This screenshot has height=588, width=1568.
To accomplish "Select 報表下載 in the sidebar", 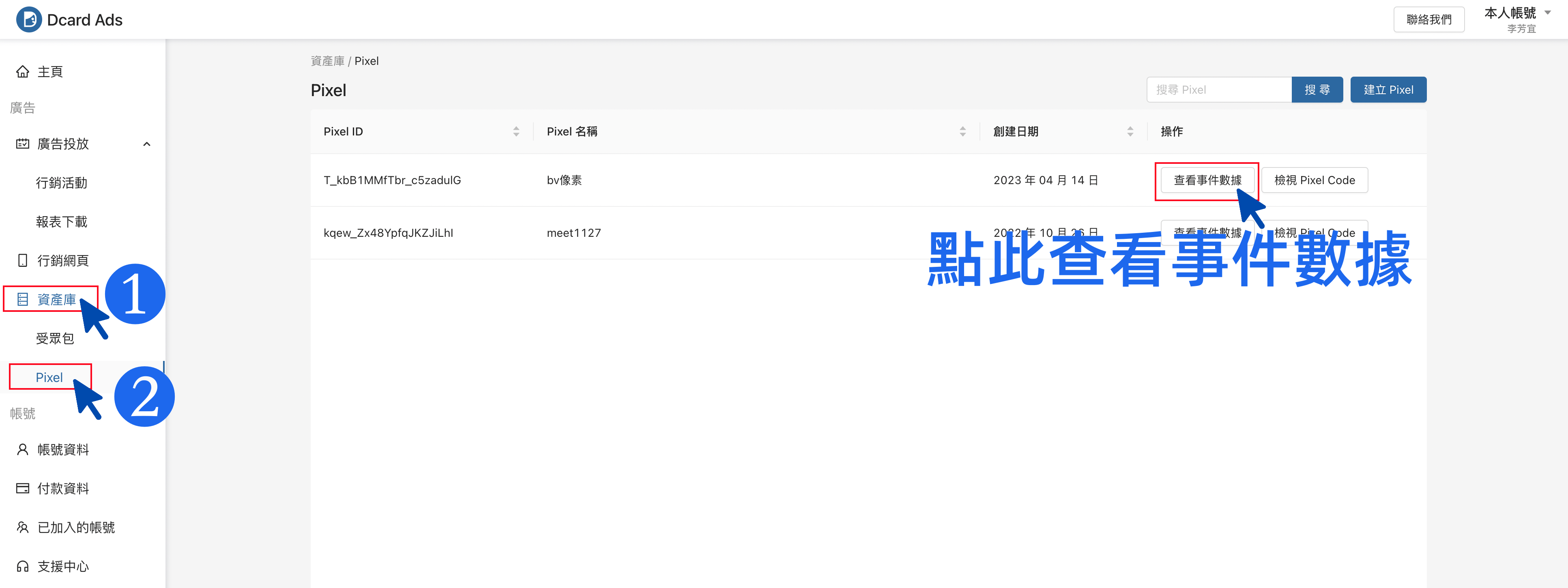I will click(62, 221).
